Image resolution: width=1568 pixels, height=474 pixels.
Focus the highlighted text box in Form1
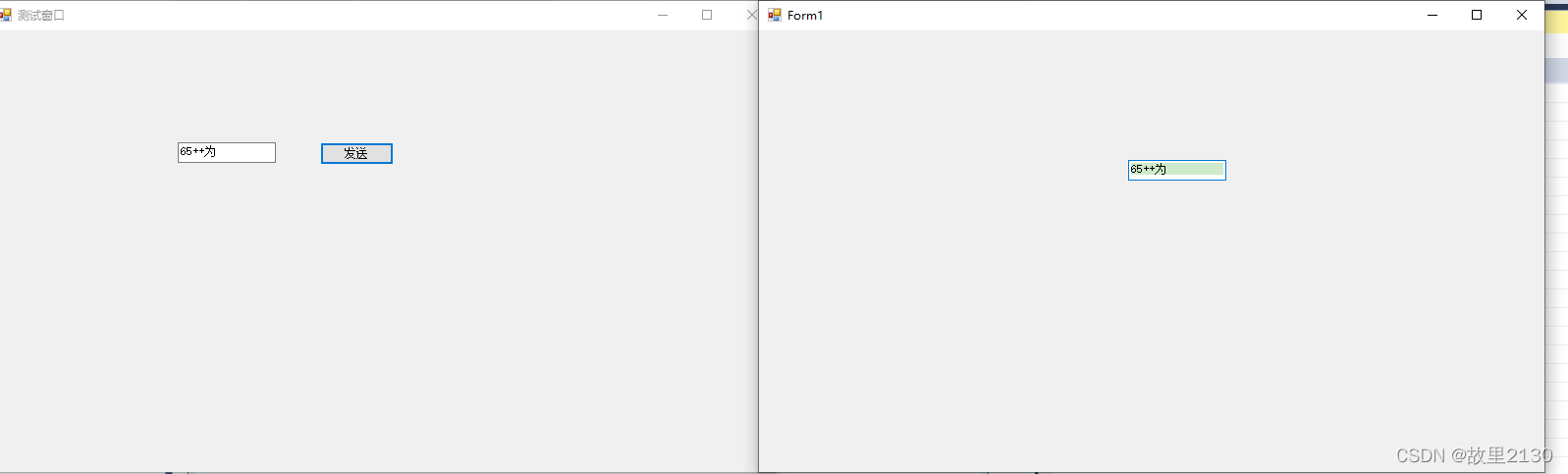[x=1177, y=170]
